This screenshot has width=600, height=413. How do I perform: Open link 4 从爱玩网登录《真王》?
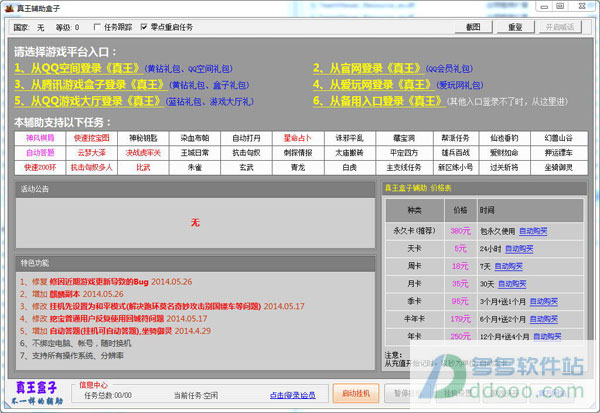click(373, 85)
